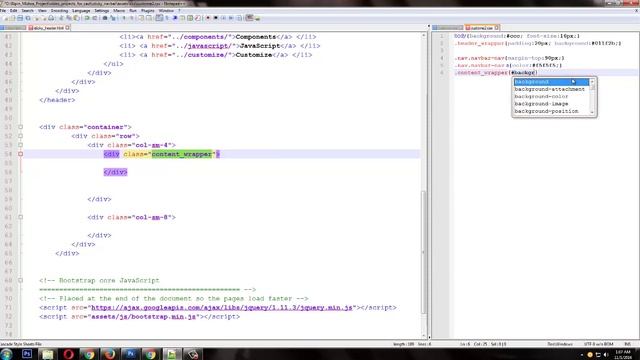Viewport: 640px width, 360px height.
Task: Click the Undo toolbar icon
Action: [x=87, y=18]
